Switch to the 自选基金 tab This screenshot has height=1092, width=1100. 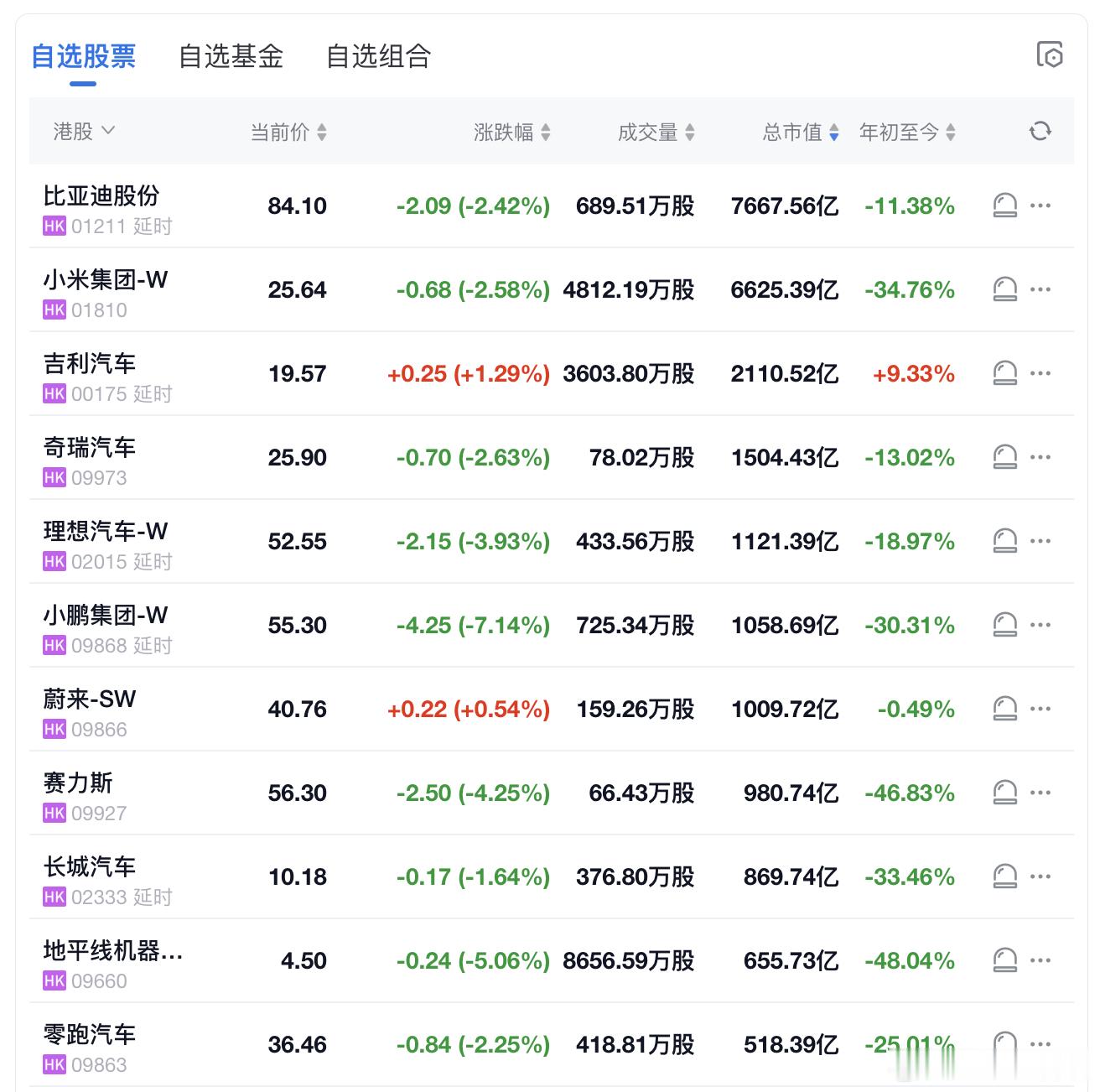tap(231, 56)
